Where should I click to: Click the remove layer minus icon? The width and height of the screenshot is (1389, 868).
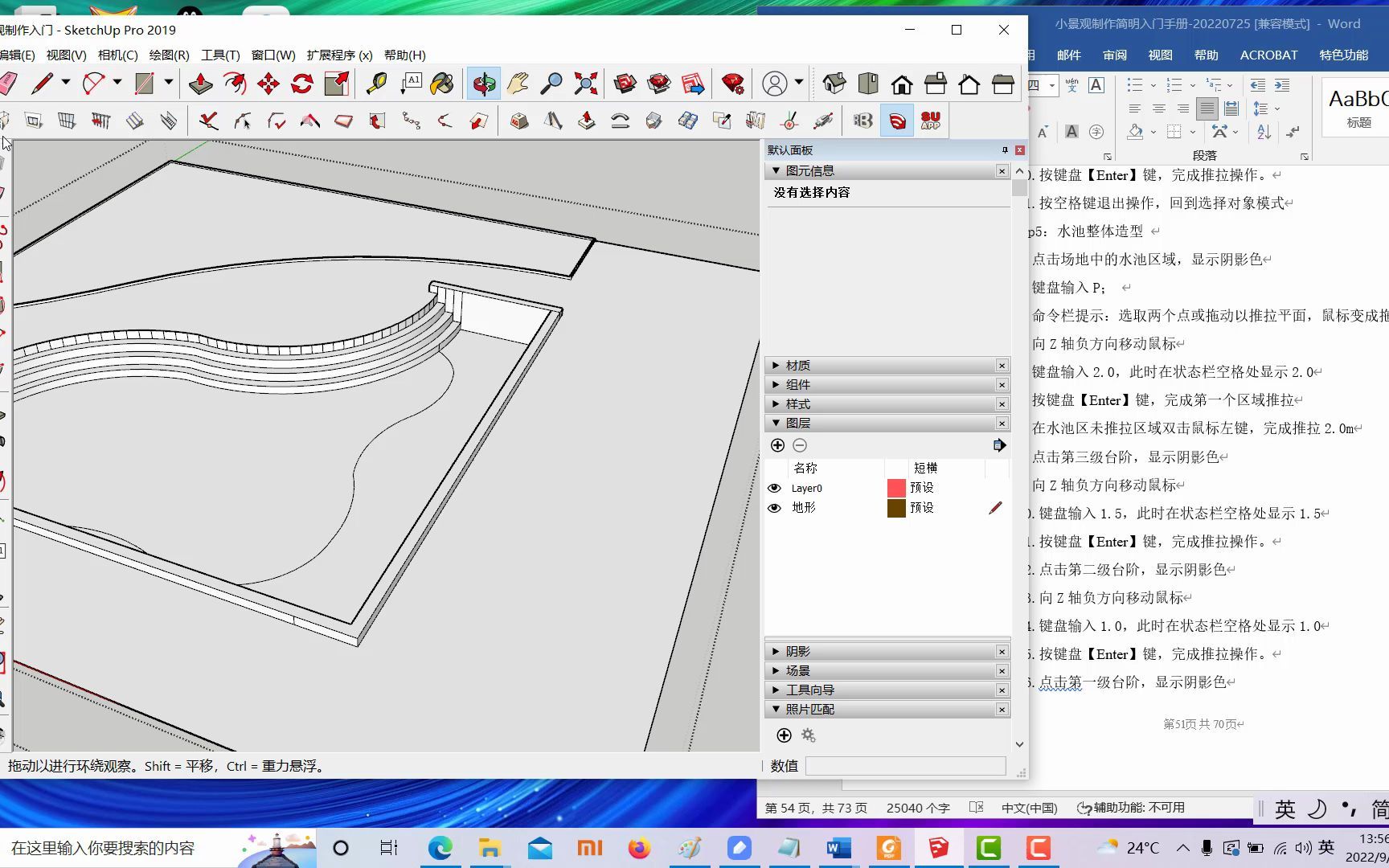click(800, 445)
